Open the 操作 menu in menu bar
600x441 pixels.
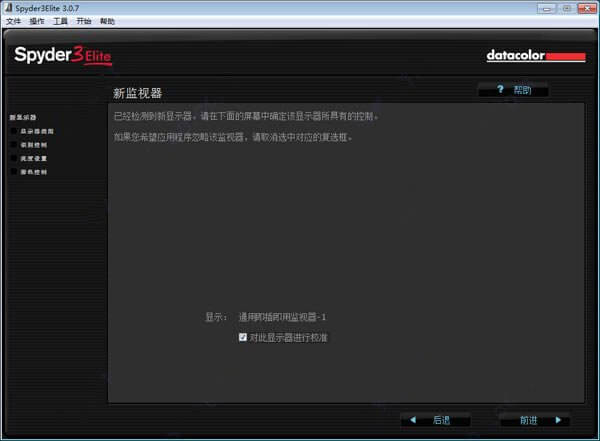pos(37,21)
